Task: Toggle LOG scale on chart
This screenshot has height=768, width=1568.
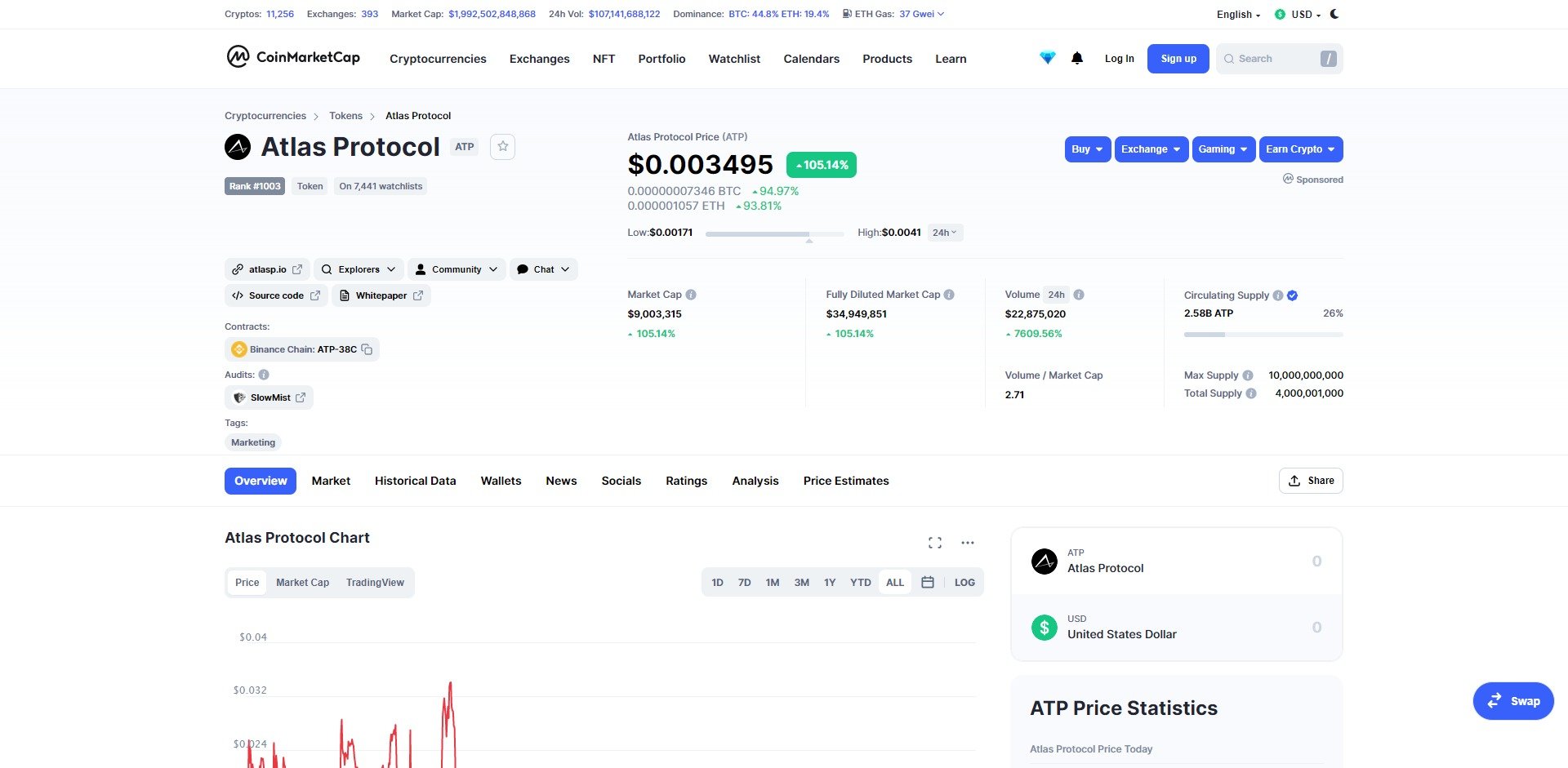Action: 964,583
